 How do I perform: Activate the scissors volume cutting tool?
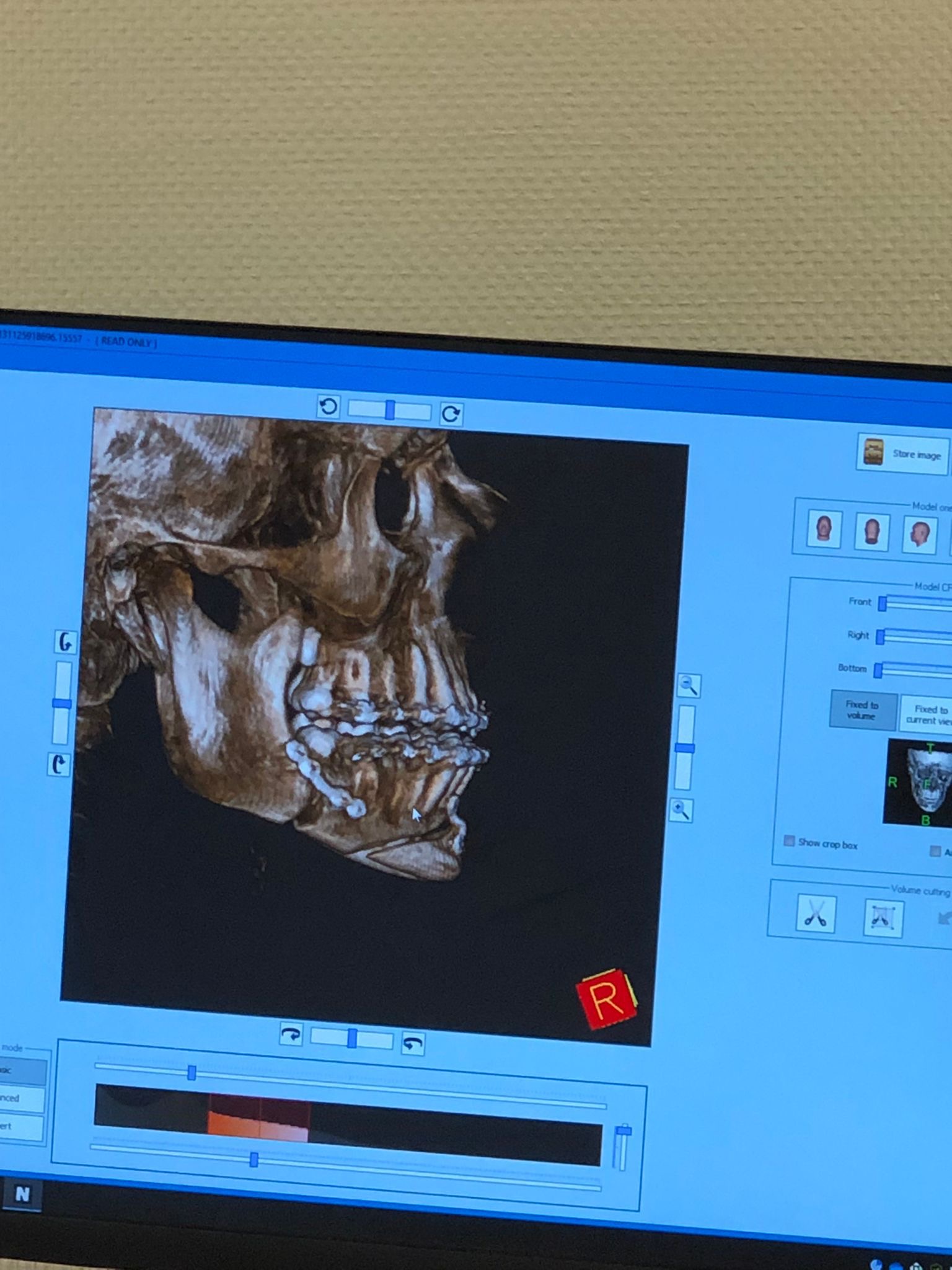816,914
